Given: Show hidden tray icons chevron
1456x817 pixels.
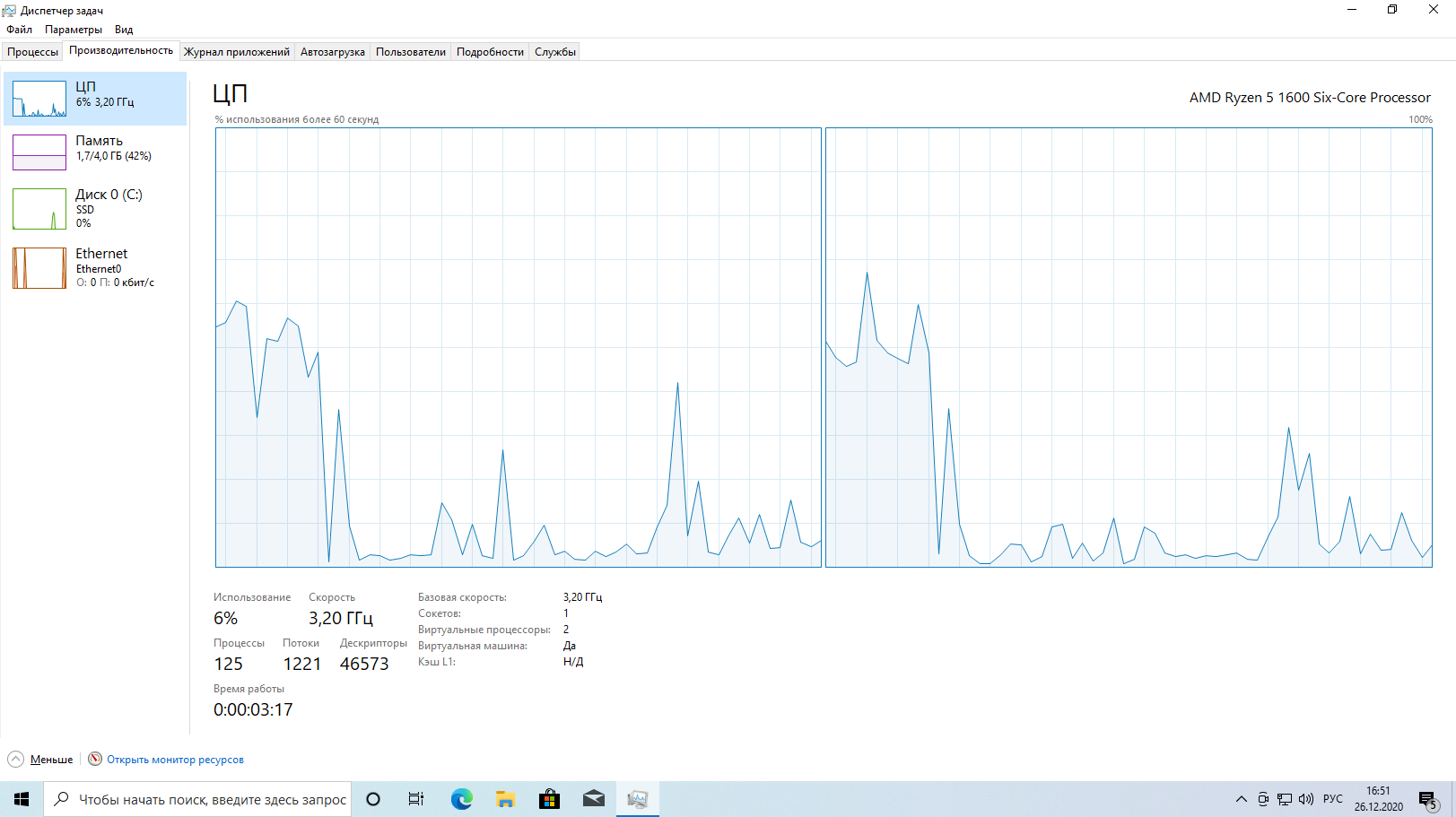Looking at the screenshot, I should pyautogui.click(x=1241, y=799).
